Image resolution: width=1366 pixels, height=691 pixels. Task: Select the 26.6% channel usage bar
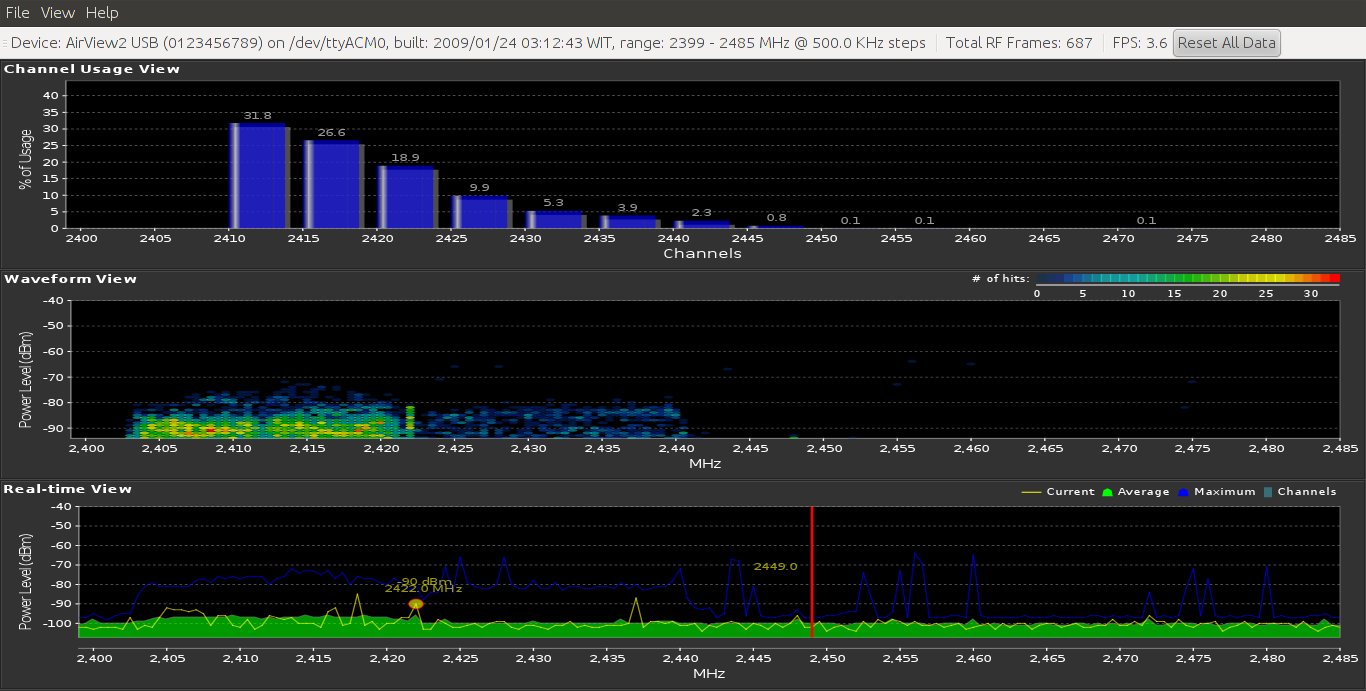coord(333,185)
